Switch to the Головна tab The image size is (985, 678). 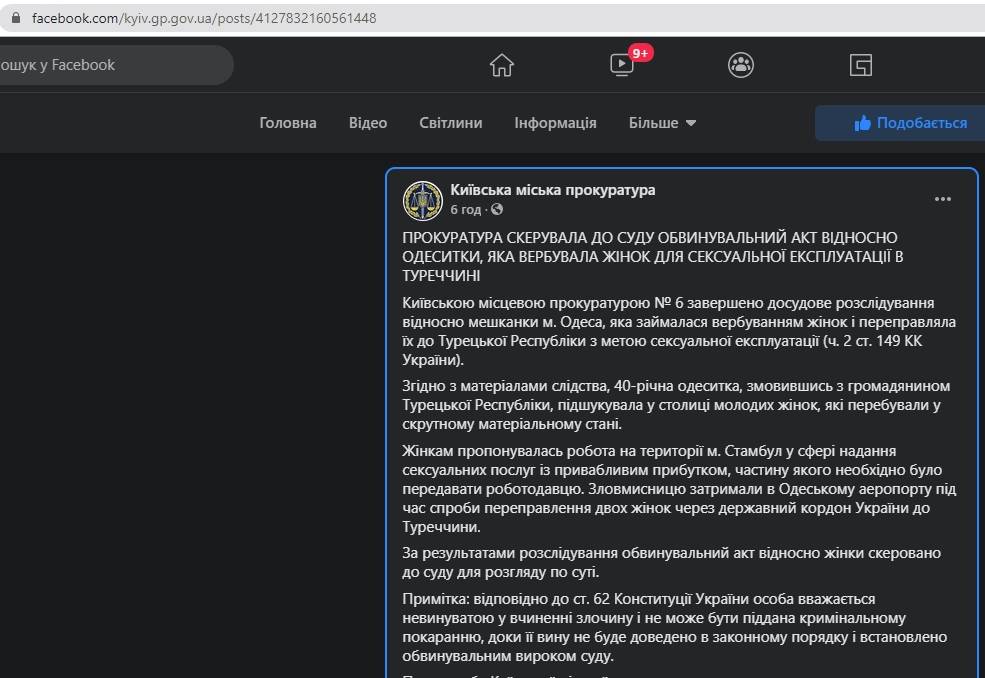(288, 123)
